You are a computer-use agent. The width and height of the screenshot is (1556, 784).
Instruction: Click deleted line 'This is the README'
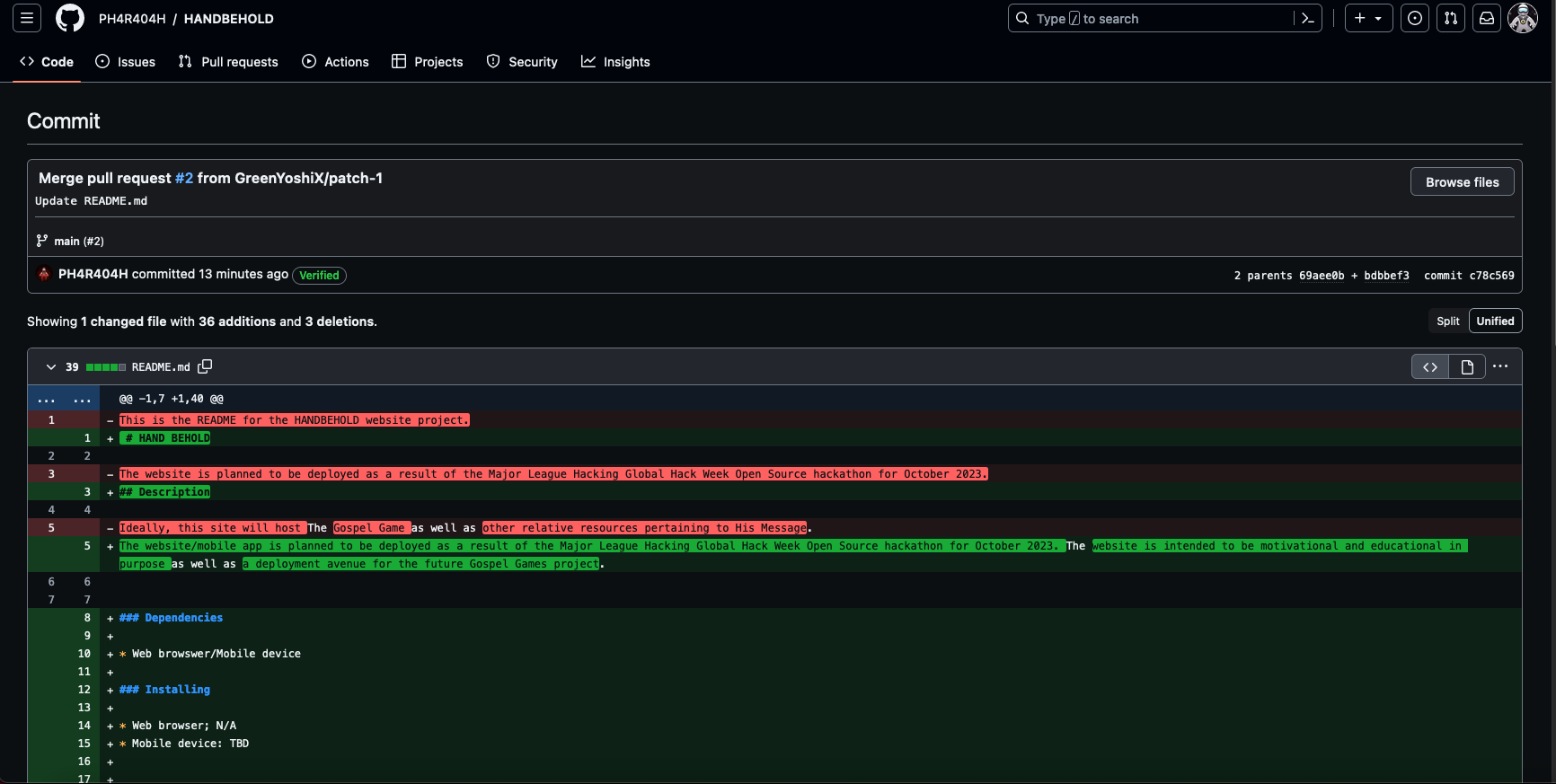295,420
